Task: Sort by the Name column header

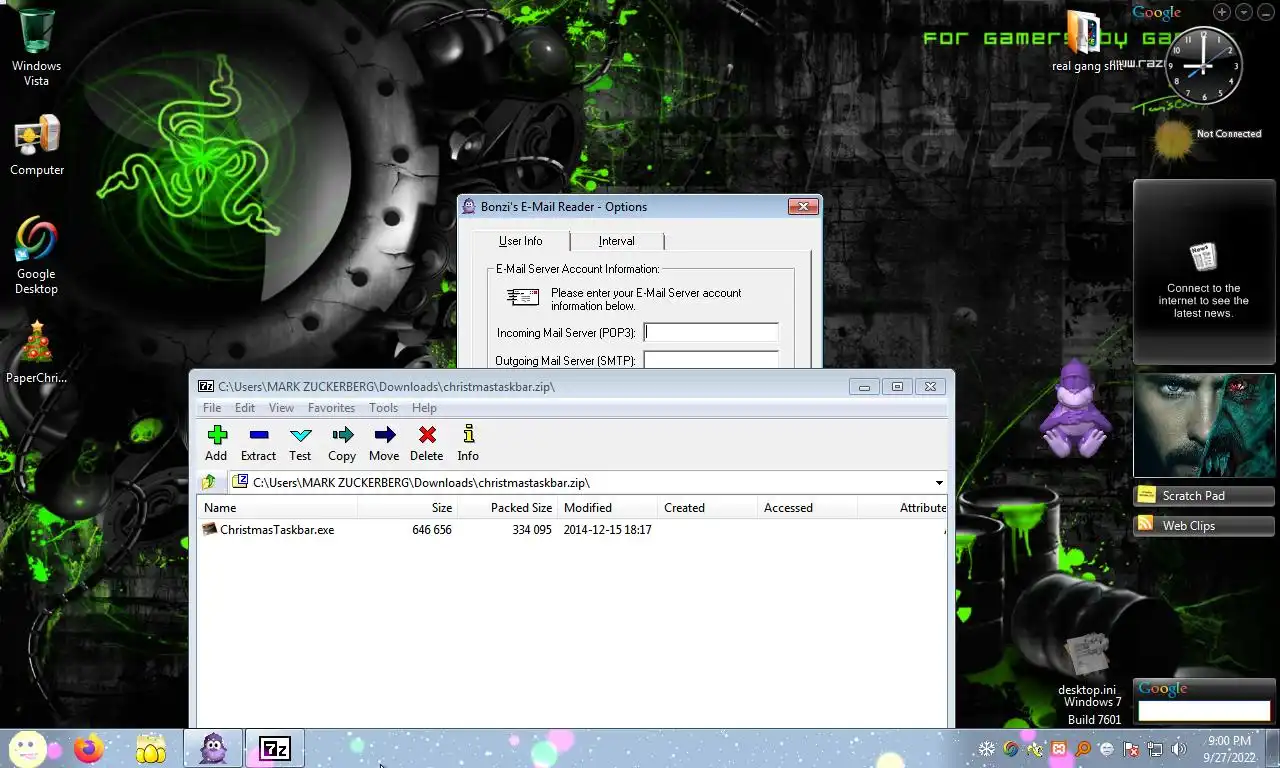Action: (x=277, y=508)
